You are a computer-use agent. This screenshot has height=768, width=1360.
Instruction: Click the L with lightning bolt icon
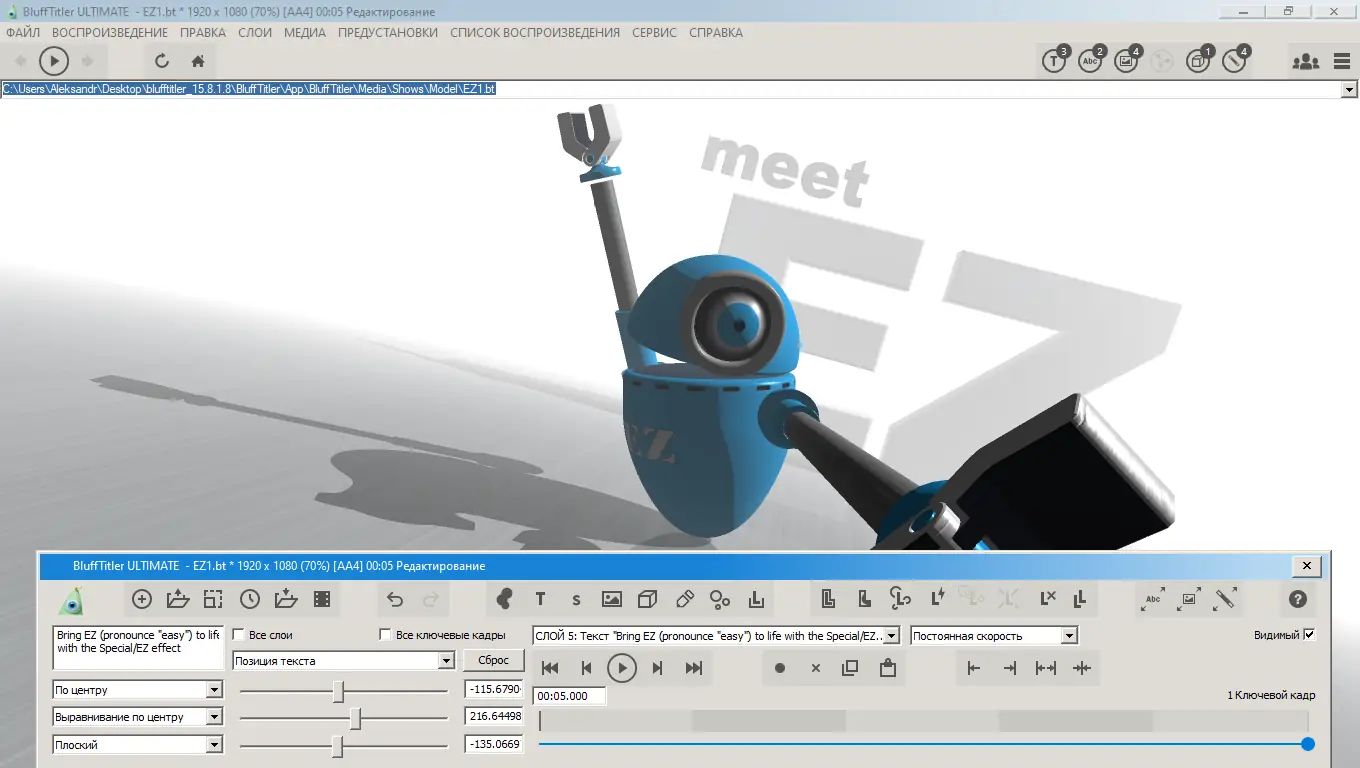point(938,599)
